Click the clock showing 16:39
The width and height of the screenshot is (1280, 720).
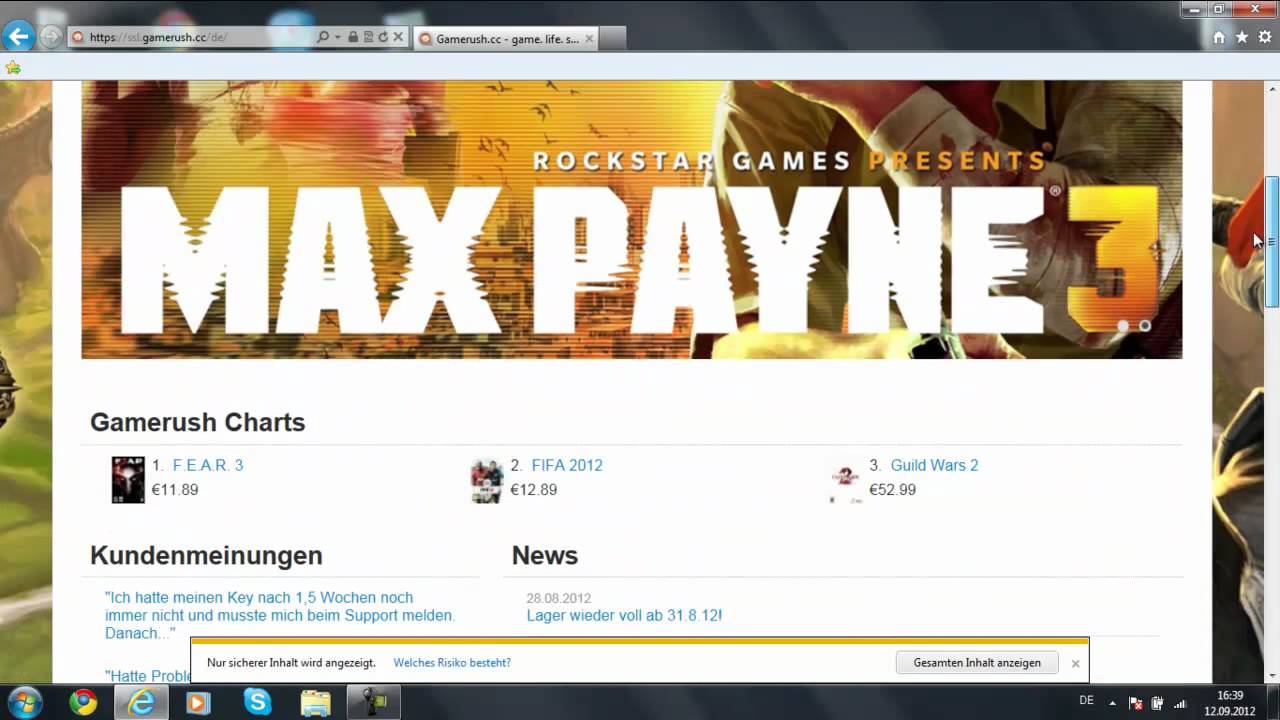1230,703
